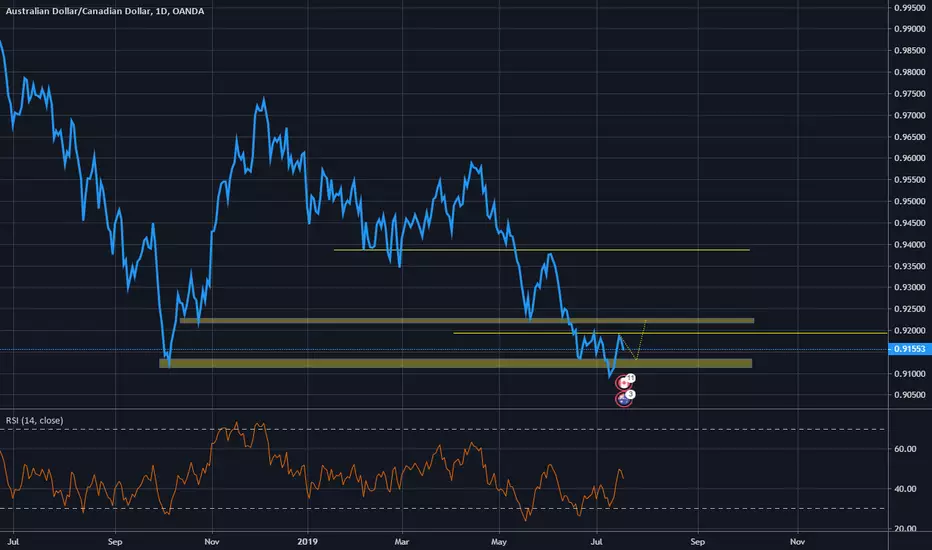The image size is (932, 550).
Task: Click the 0.91000 price axis label
Action: pyautogui.click(x=909, y=373)
